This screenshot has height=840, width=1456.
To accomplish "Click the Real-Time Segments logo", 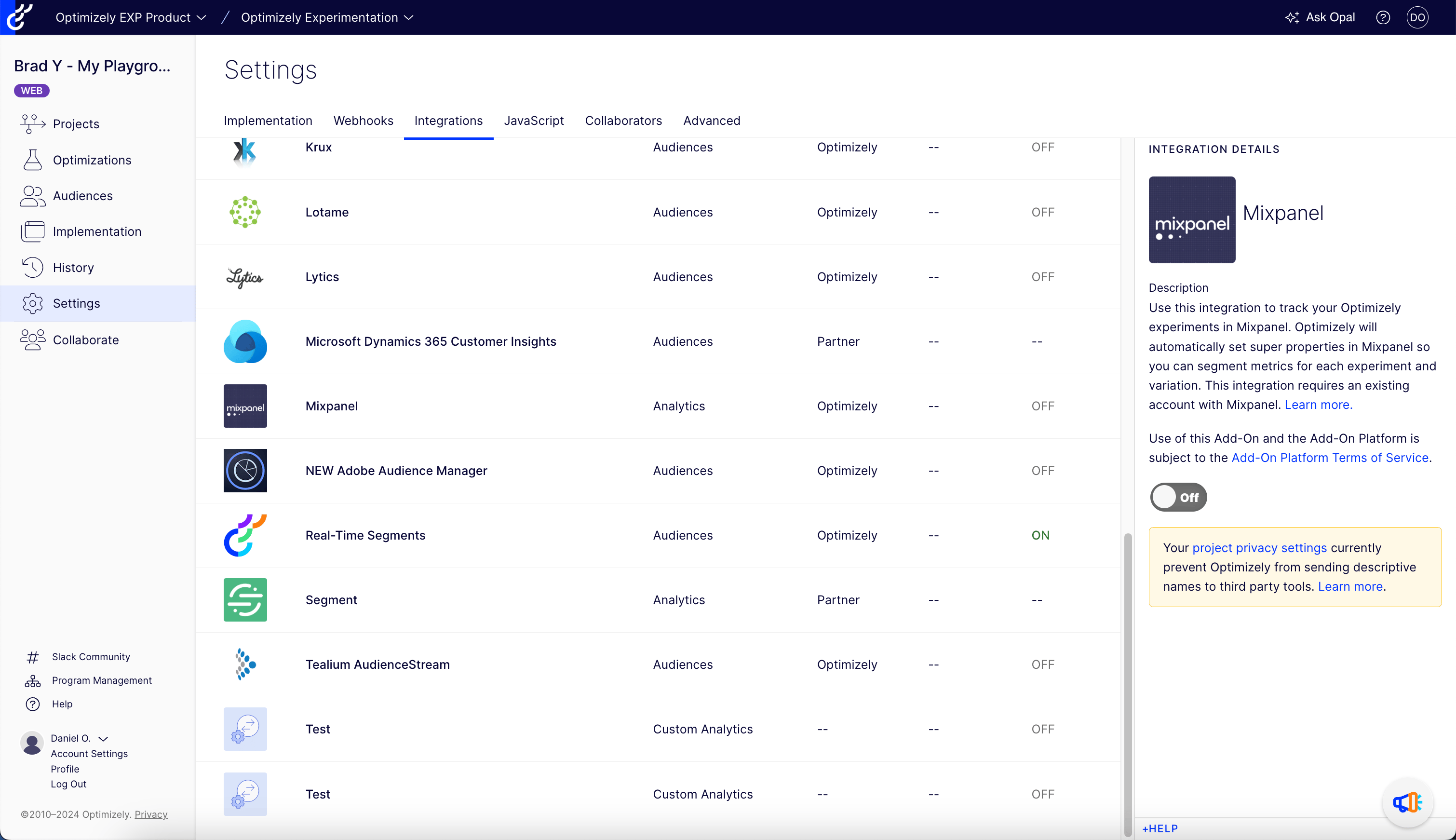I will 245,535.
